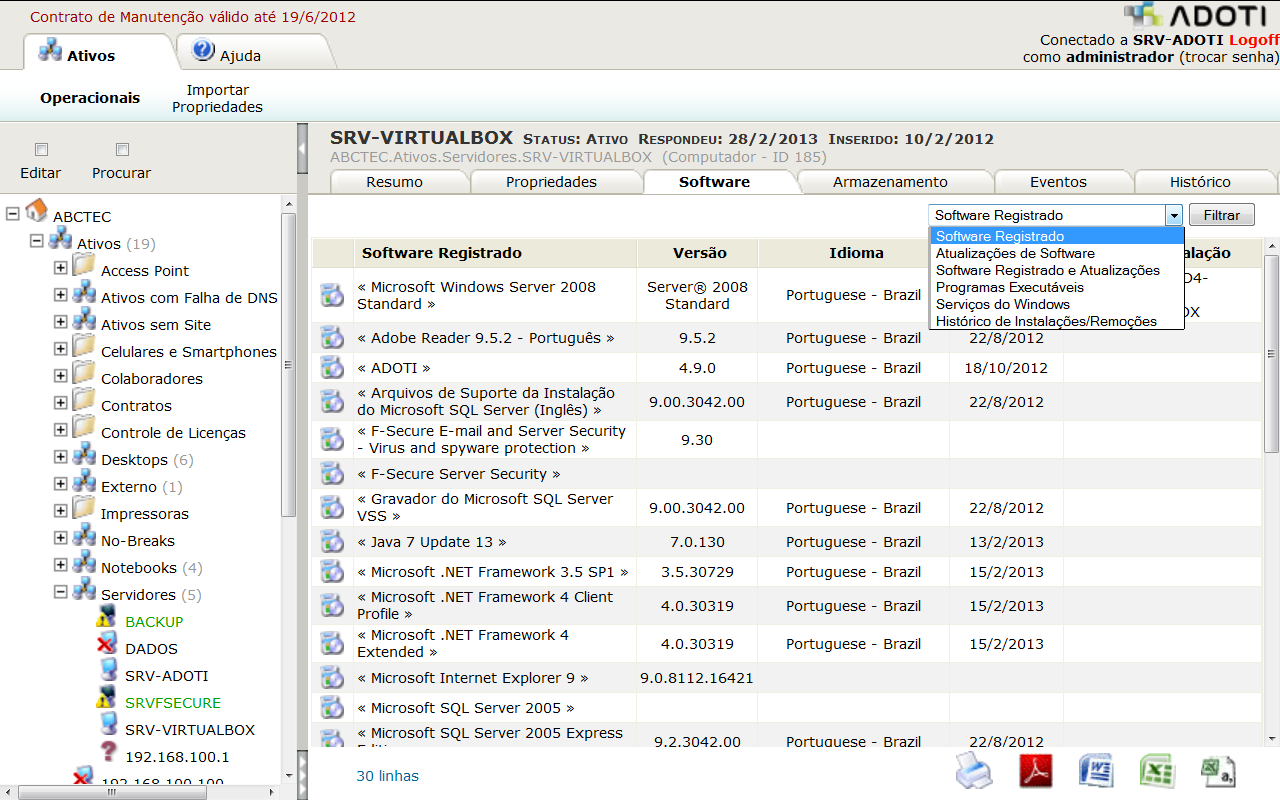
Task: Click the trocar senha link
Action: (x=1229, y=57)
